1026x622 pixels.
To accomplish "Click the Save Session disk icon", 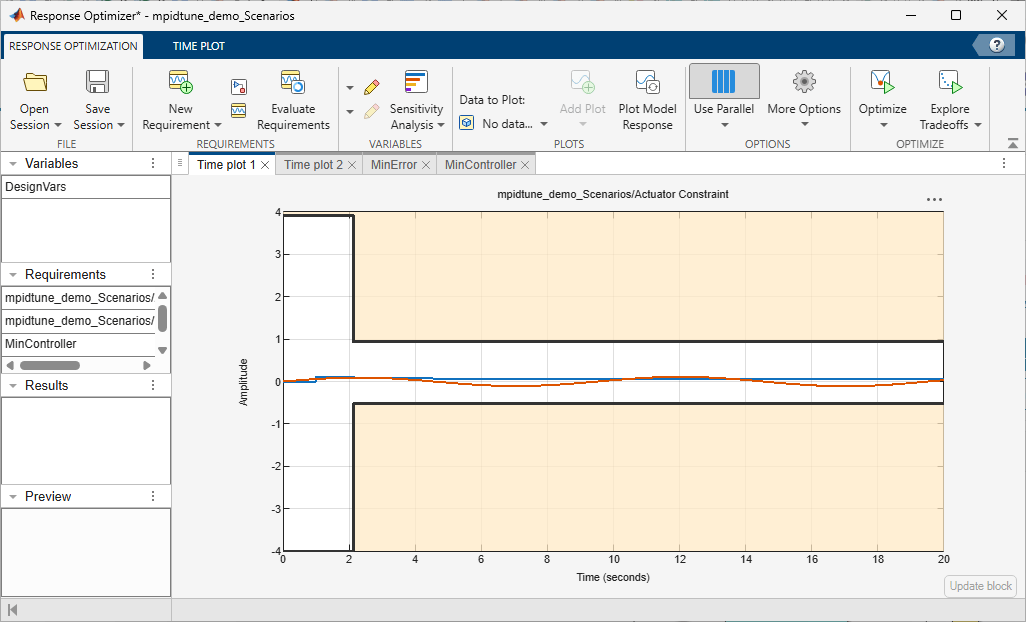I will (97, 82).
